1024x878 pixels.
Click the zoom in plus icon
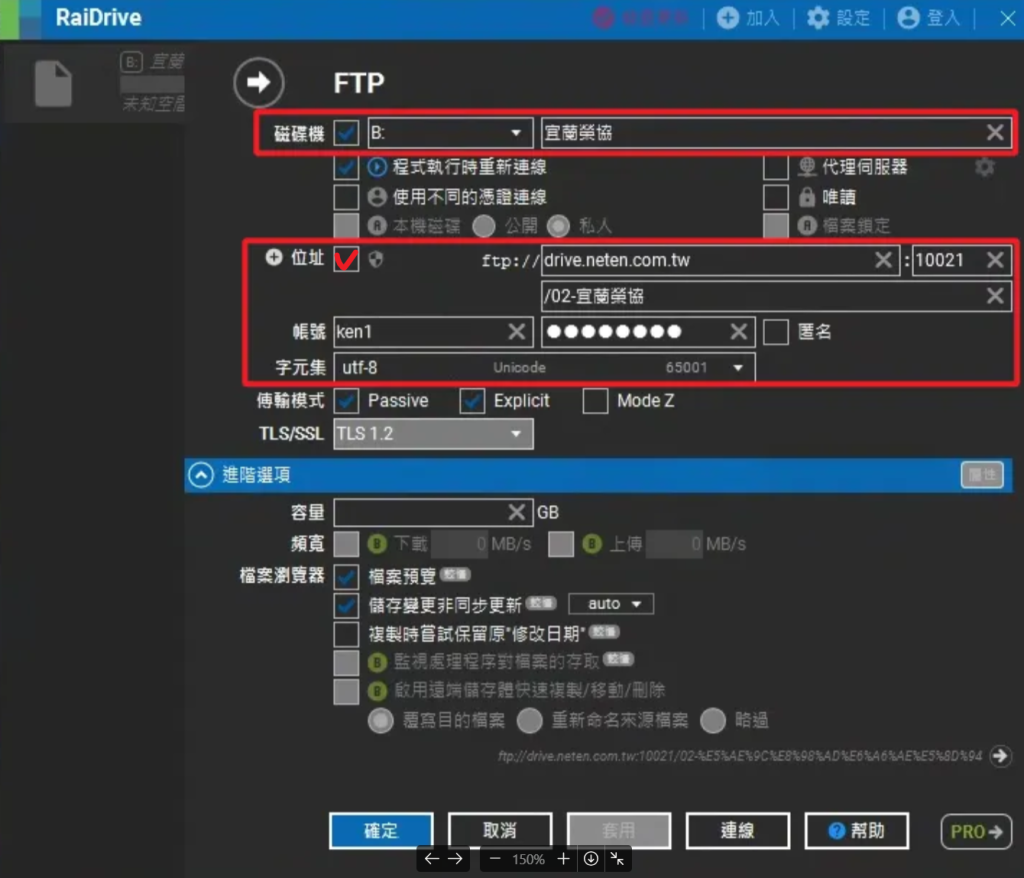[x=563, y=859]
